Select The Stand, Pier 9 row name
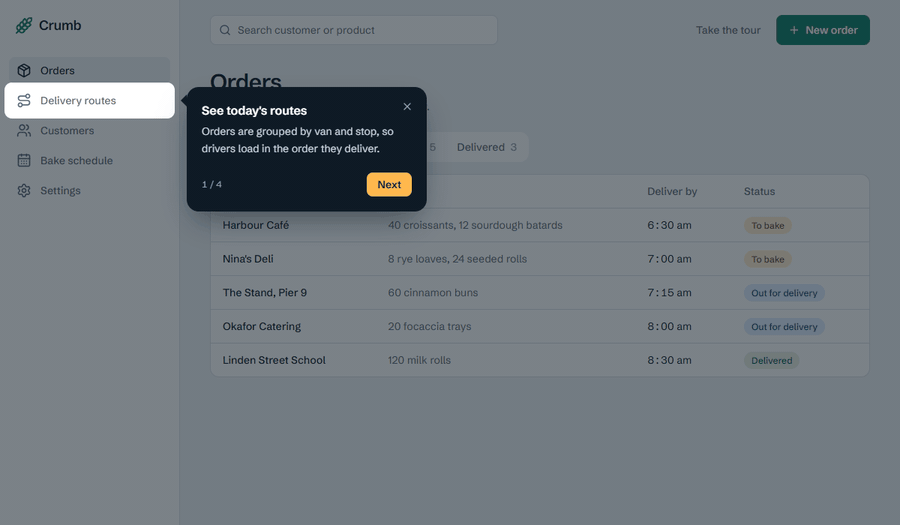Viewport: 900px width, 525px height. 265,293
